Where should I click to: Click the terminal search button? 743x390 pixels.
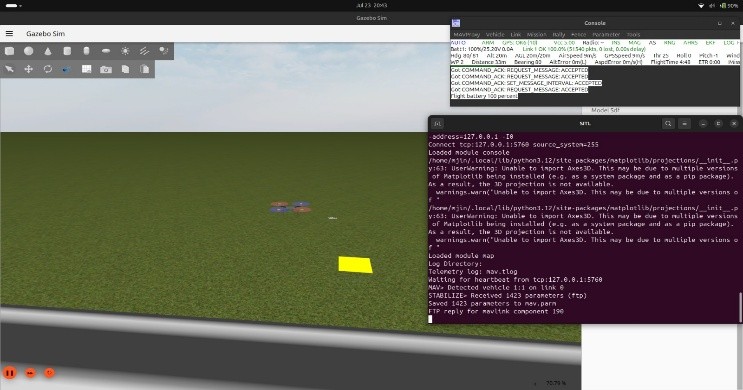coord(668,124)
